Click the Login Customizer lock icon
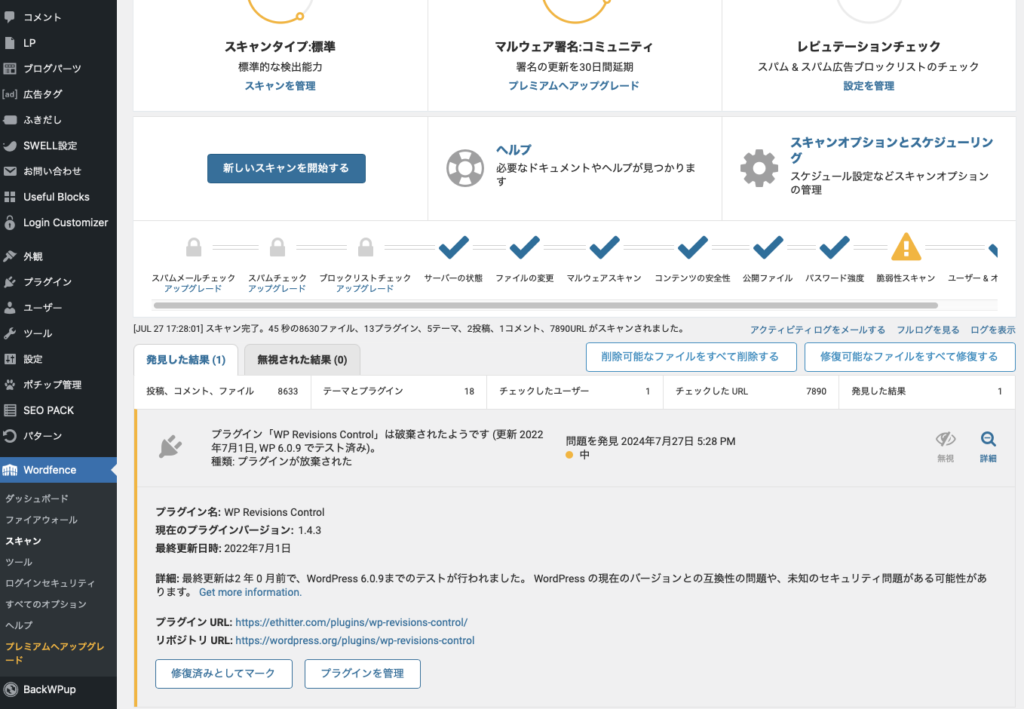The height and width of the screenshot is (709, 1024). click(x=10, y=223)
